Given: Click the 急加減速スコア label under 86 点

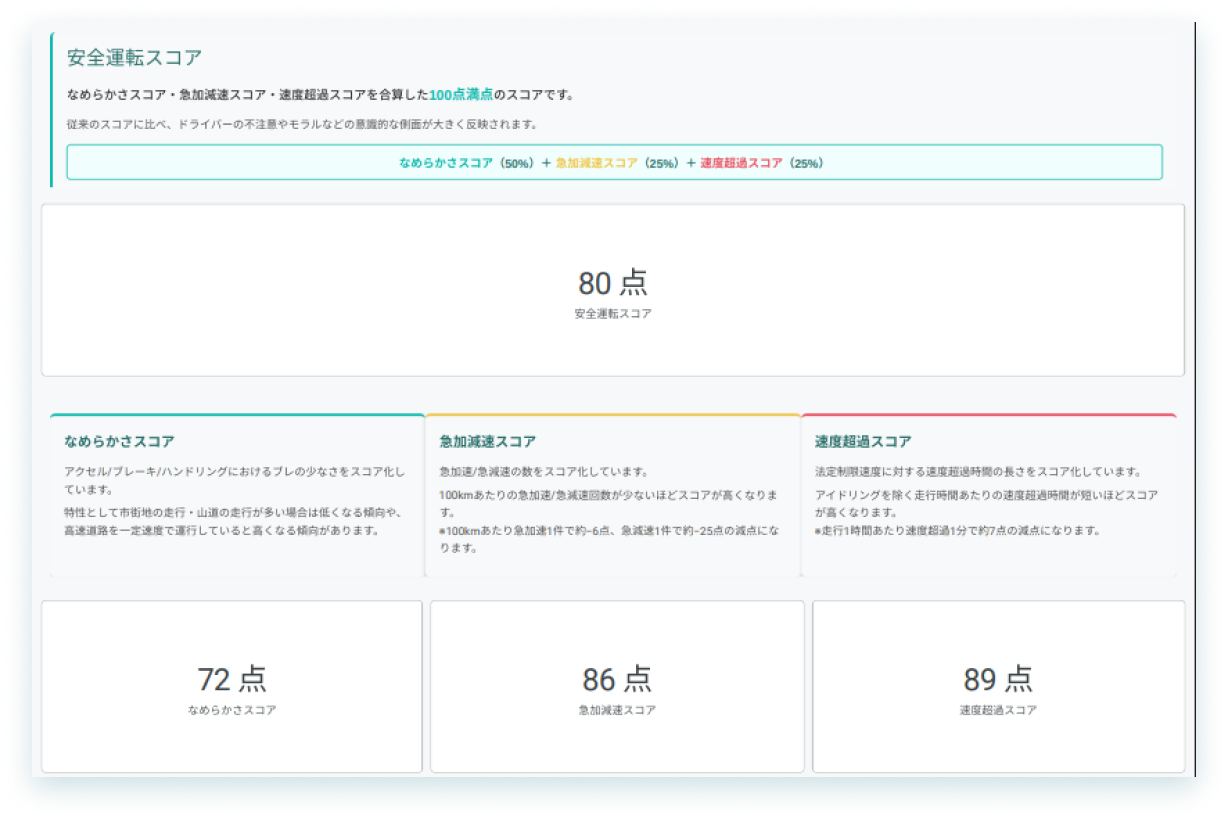Looking at the screenshot, I should pos(617,711).
